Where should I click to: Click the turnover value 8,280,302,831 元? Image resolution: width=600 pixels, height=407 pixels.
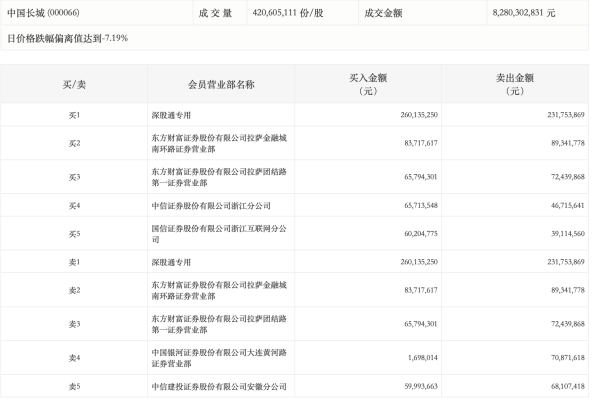pos(523,13)
